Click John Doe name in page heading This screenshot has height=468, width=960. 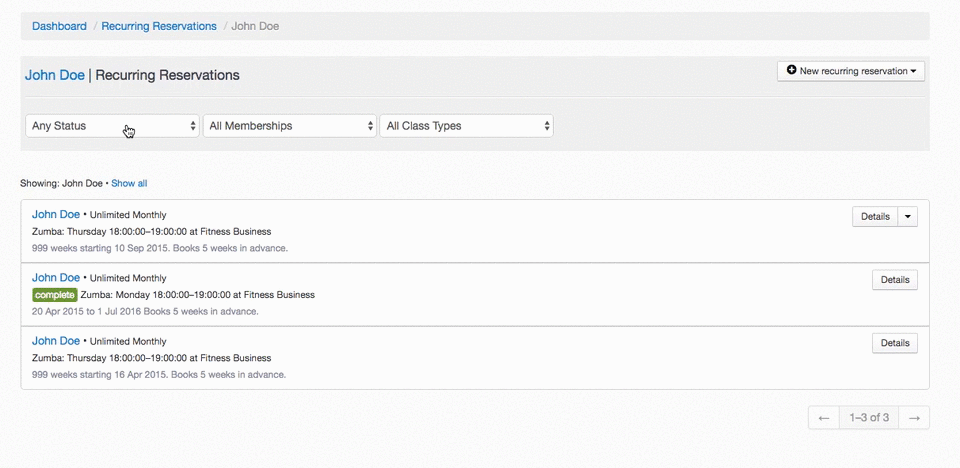(55, 75)
